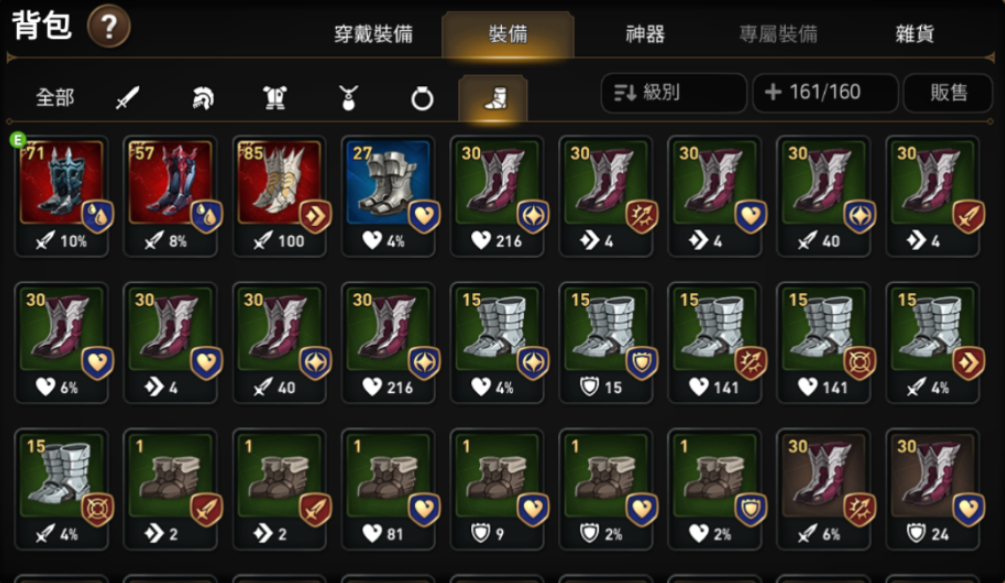
Task: Show all equipment with 全部 filter
Action: coord(55,98)
